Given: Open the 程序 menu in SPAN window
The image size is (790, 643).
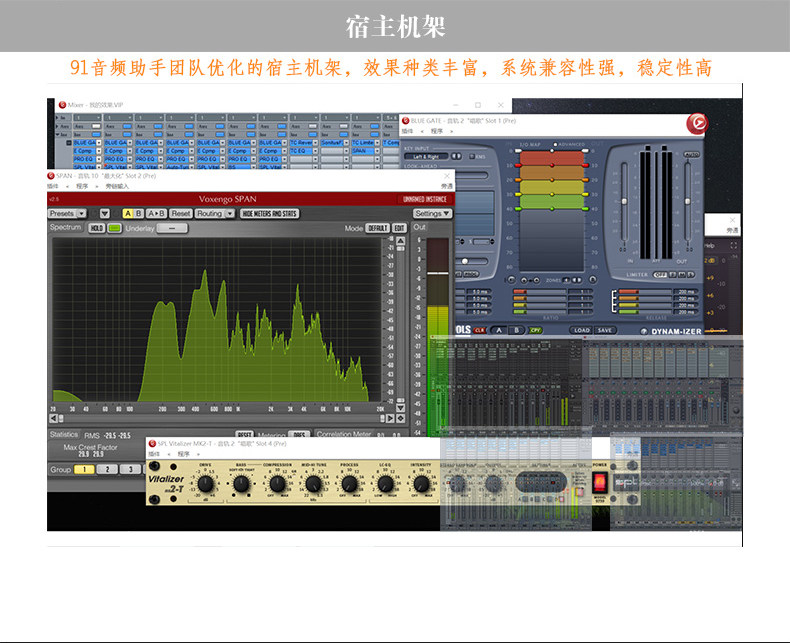Looking at the screenshot, I should pos(82,186).
